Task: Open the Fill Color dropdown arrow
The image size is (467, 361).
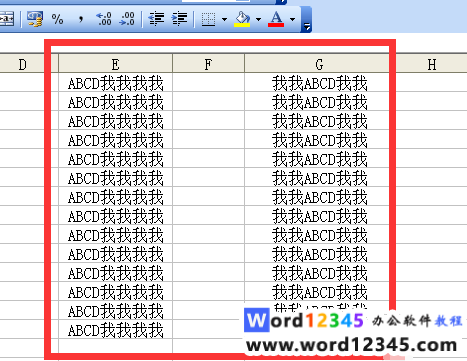Action: [x=258, y=19]
